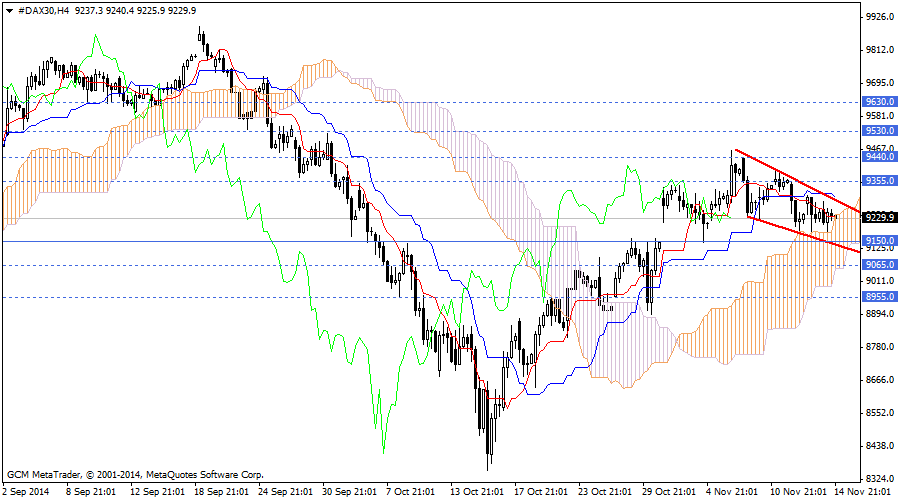Viewport: 900px width, 500px height.
Task: Click the 18 Sep 21:01 date label
Action: pos(221,492)
